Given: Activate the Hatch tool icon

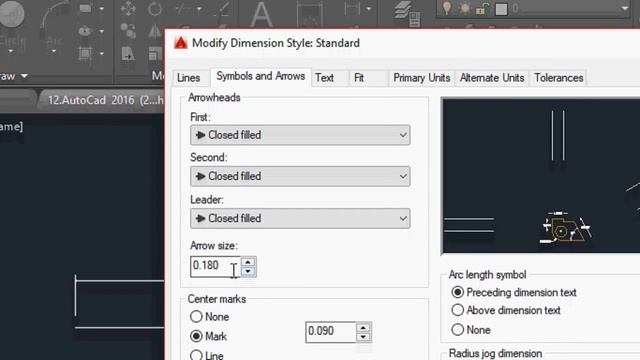Looking at the screenshot, I should (x=85, y=53).
